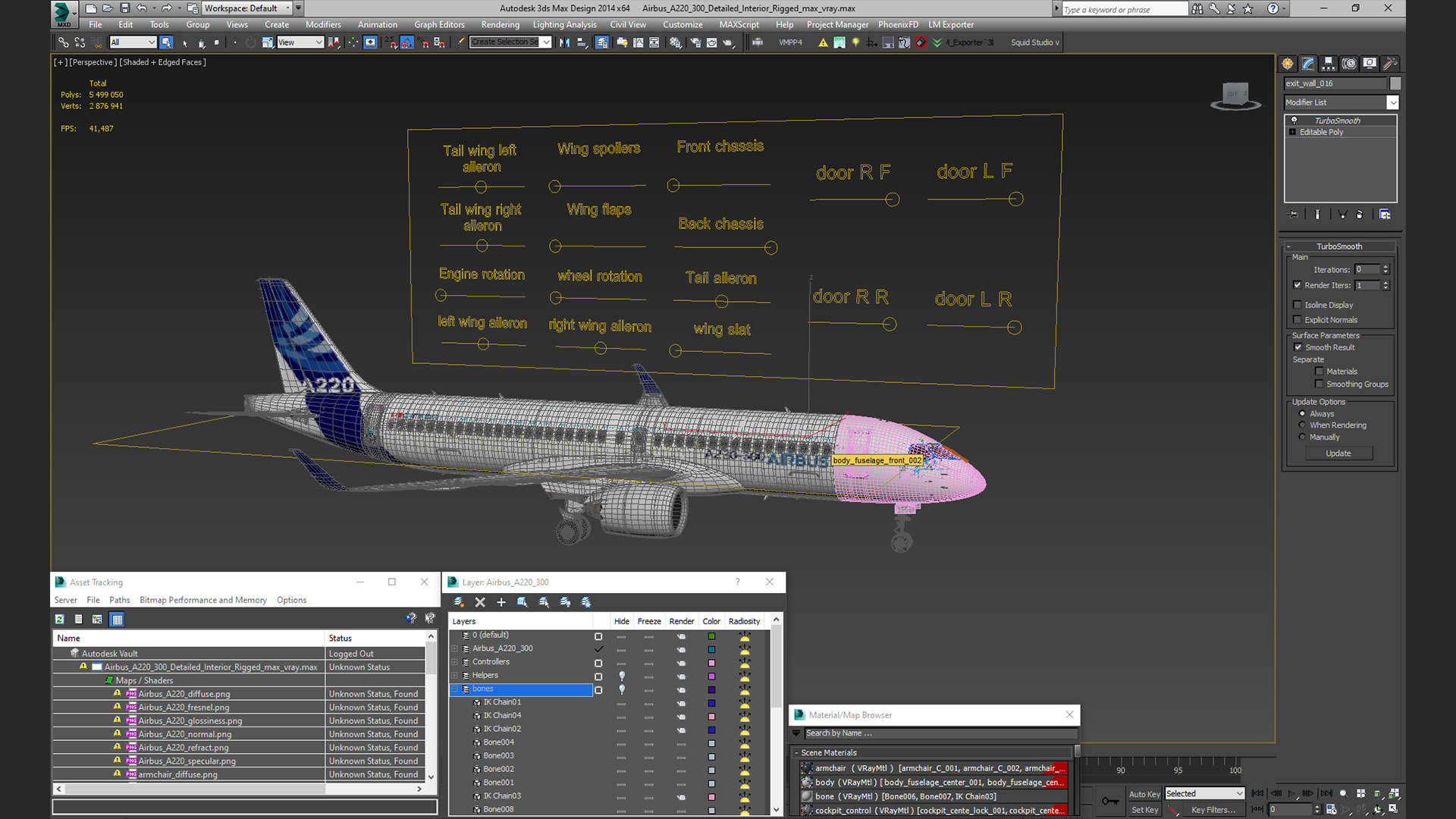Screen dimensions: 1456x819
Task: Click the Redo arrow icon
Action: click(x=166, y=8)
